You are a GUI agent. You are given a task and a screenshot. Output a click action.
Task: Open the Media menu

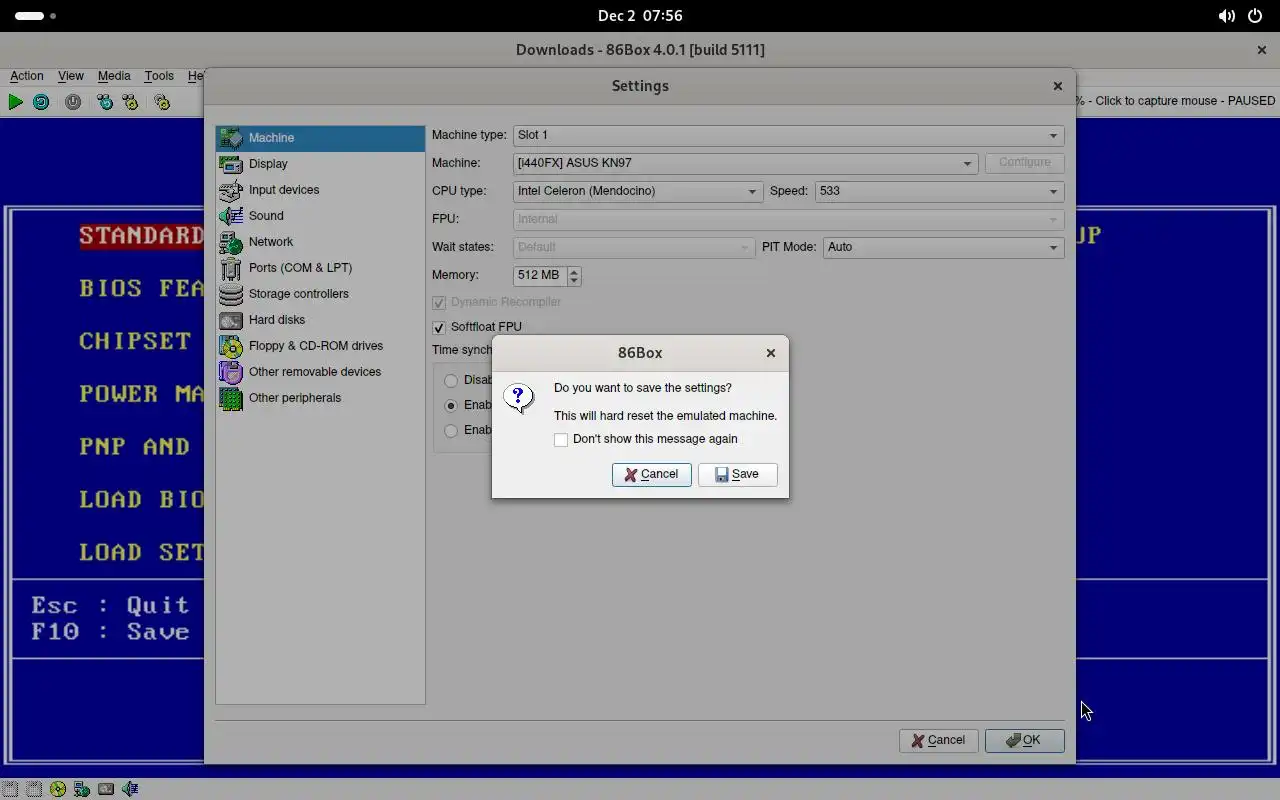[x=114, y=76]
